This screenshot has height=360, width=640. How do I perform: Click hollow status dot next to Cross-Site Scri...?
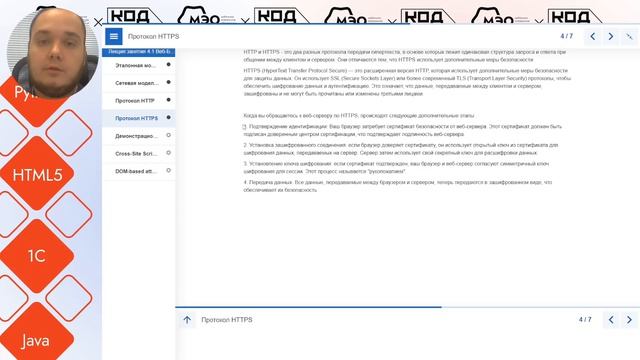[x=169, y=153]
